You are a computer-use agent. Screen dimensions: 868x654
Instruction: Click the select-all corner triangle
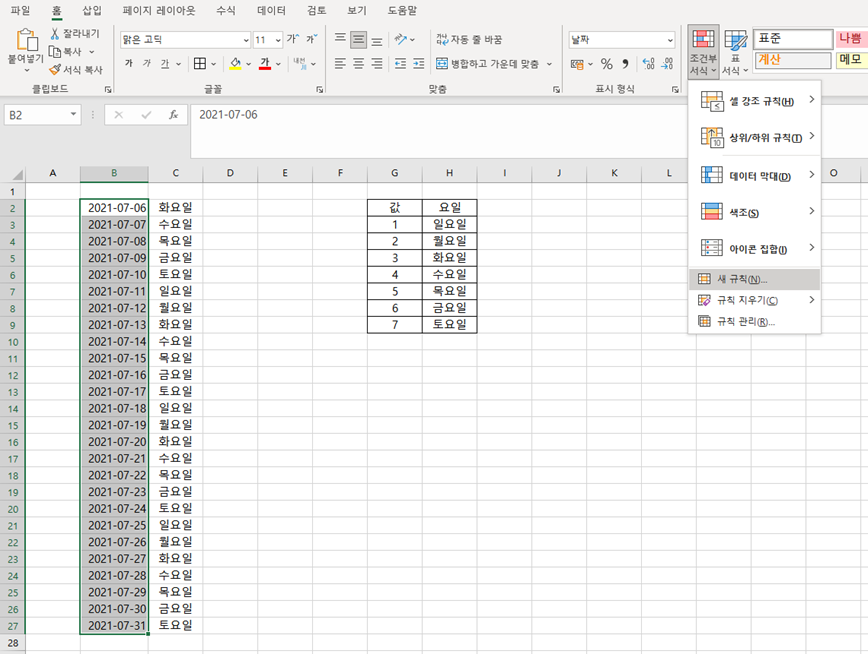pyautogui.click(x=17, y=175)
